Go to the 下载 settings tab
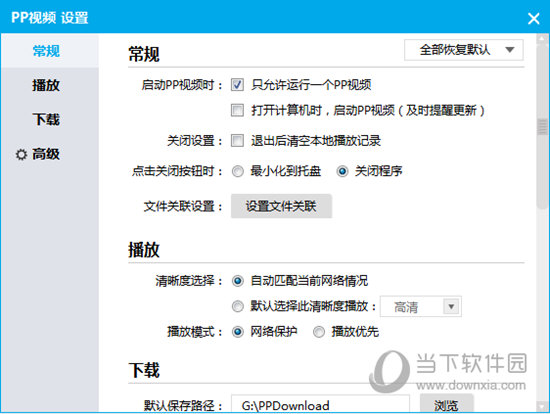The height and width of the screenshot is (414, 550). (46, 119)
